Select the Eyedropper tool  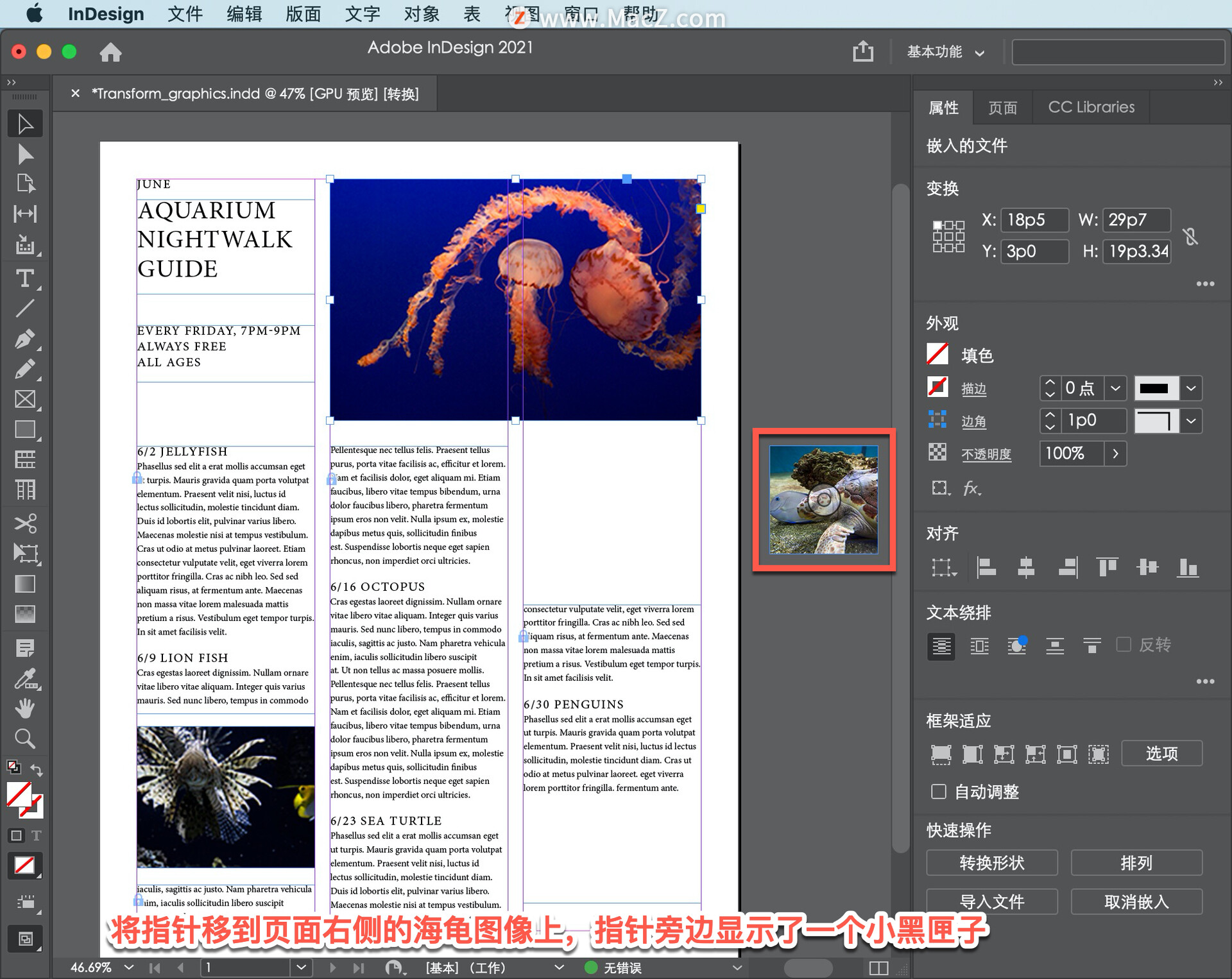25,678
